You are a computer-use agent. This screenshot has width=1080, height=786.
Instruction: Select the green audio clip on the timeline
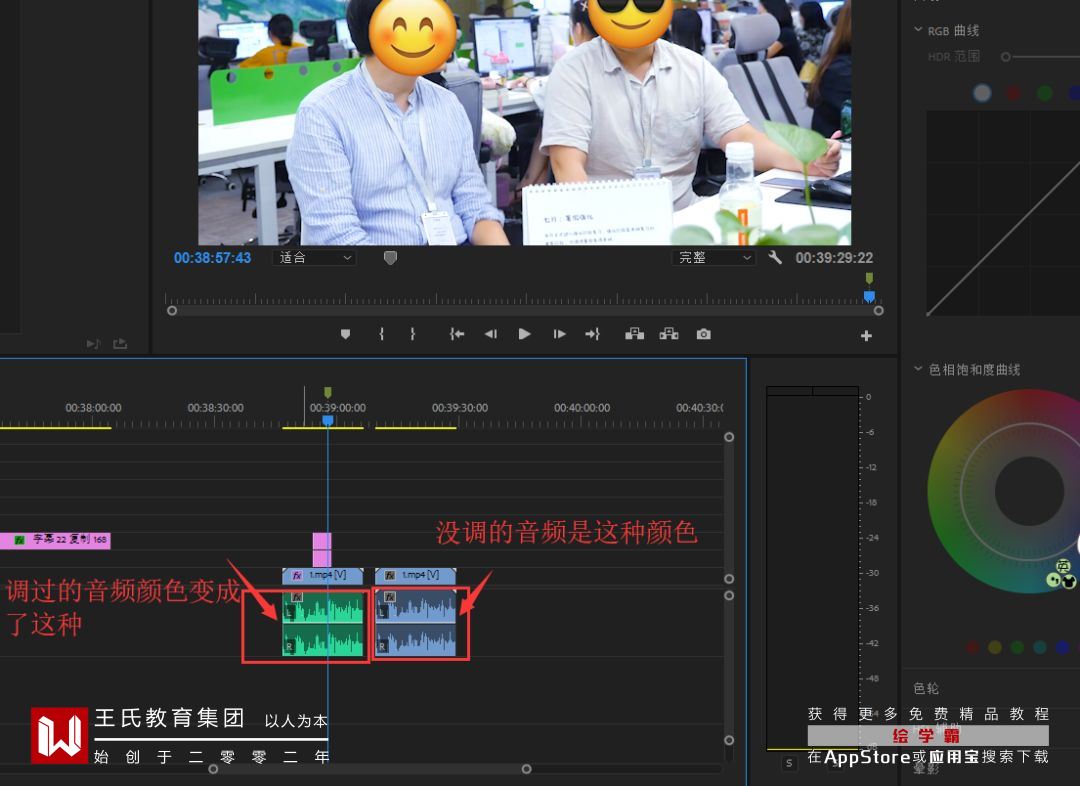click(322, 623)
